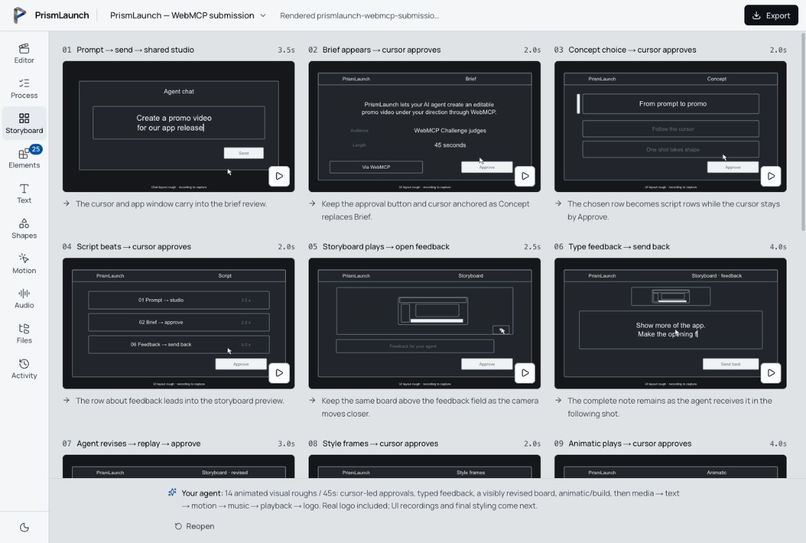
Task: Click the 3.0s duration of shot 07
Action: coord(286,443)
